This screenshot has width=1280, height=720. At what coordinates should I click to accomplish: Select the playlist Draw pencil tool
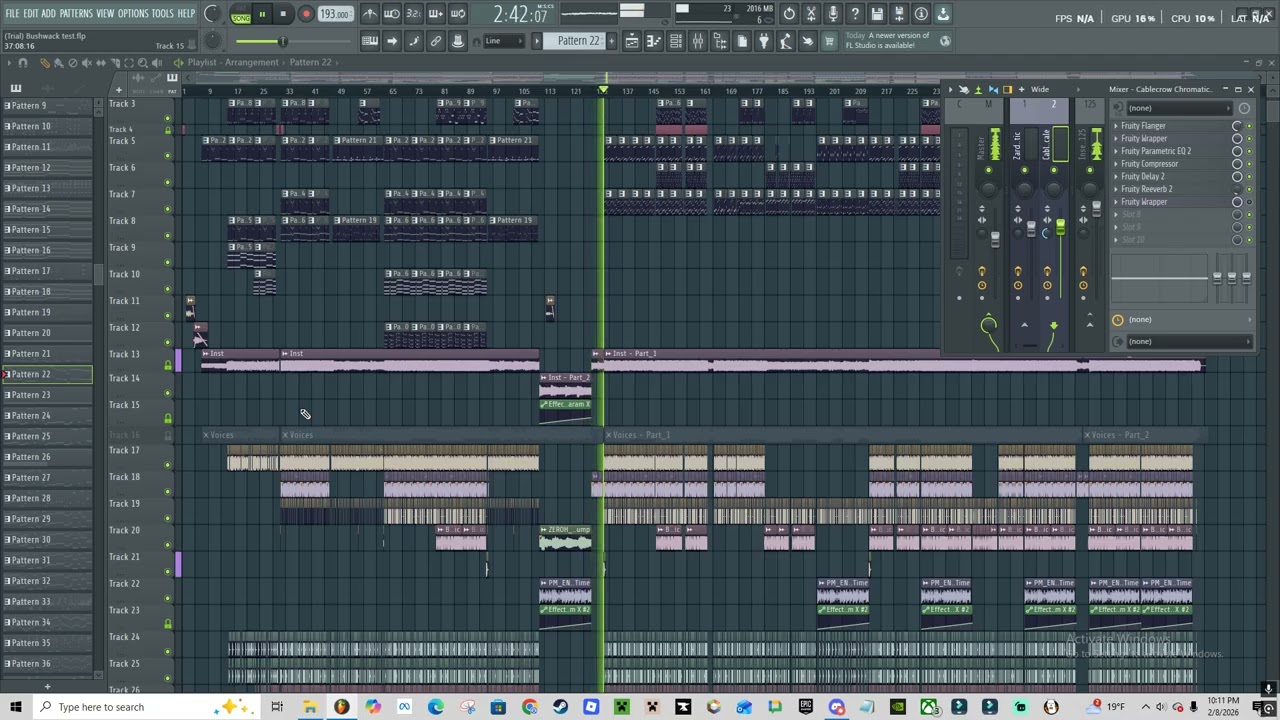coord(44,63)
